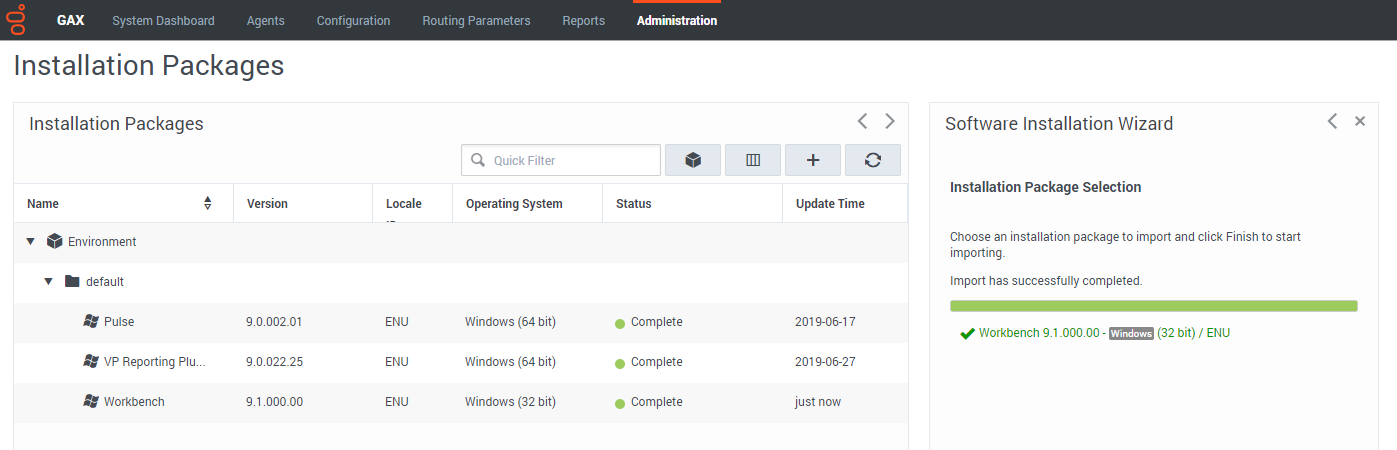Click update date 2019-06-27
The image size is (1397, 450).
tap(825, 362)
